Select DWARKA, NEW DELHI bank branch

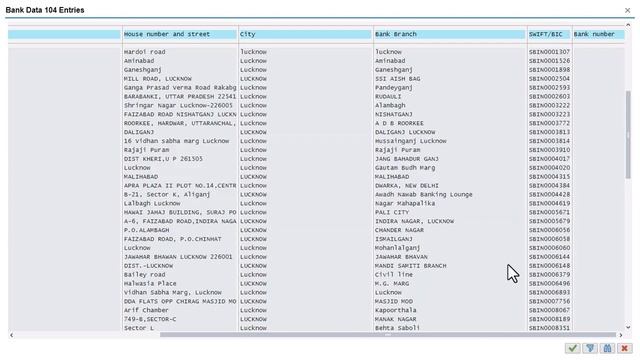point(407,186)
